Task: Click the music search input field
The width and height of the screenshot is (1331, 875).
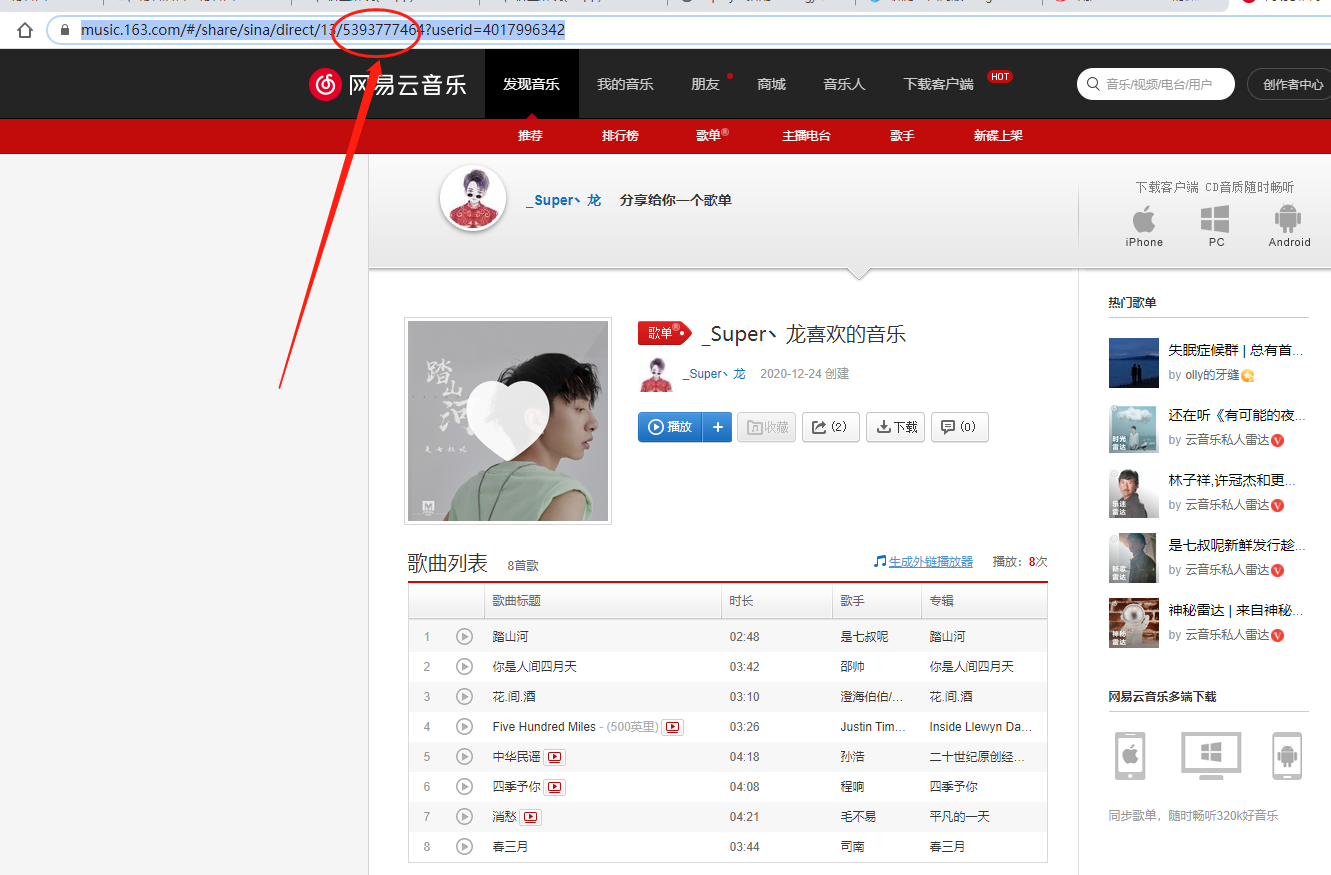Action: click(x=1156, y=84)
